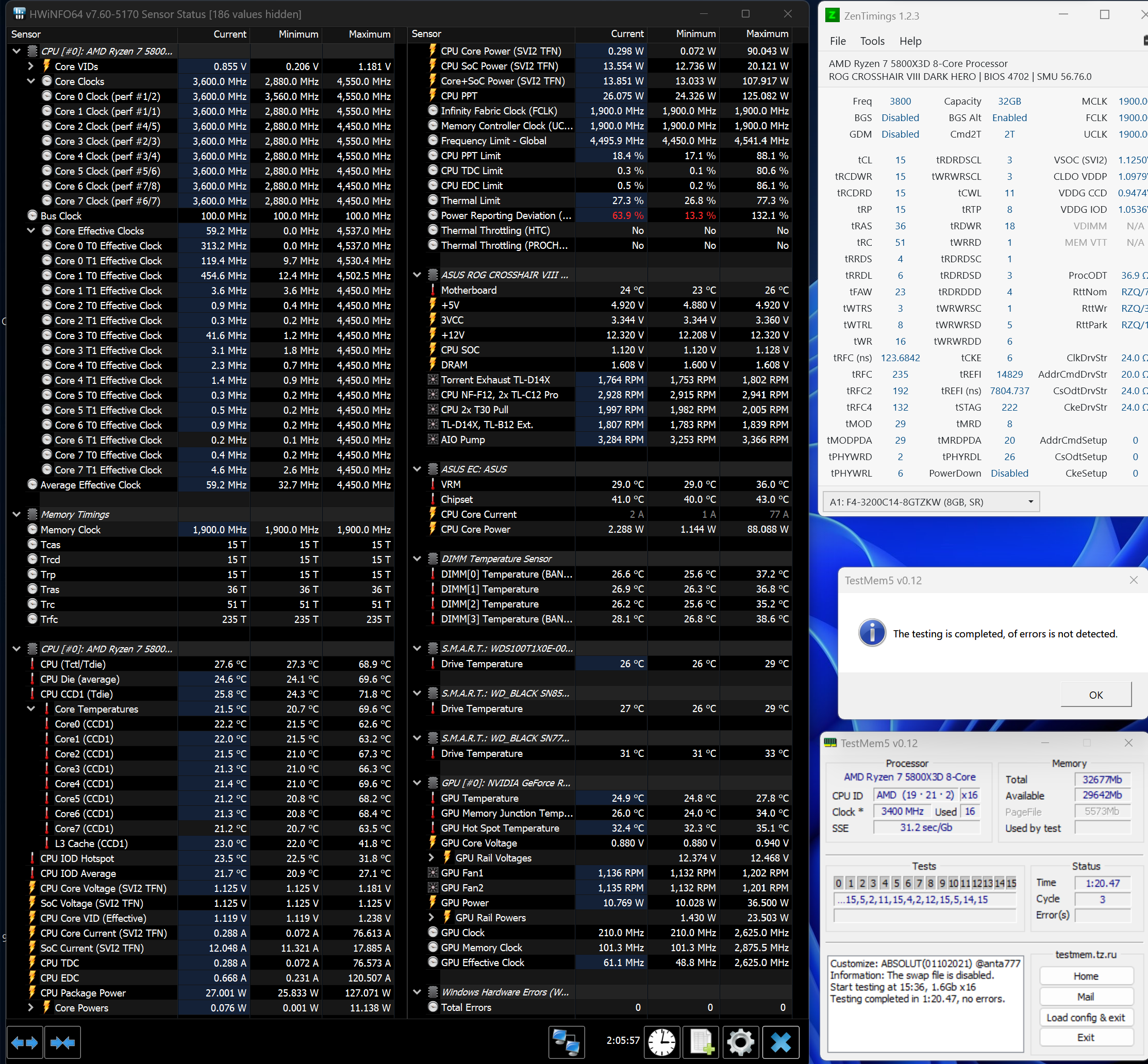Click the Thermal Limit gauge icon
The image size is (1148, 1064).
(x=433, y=200)
